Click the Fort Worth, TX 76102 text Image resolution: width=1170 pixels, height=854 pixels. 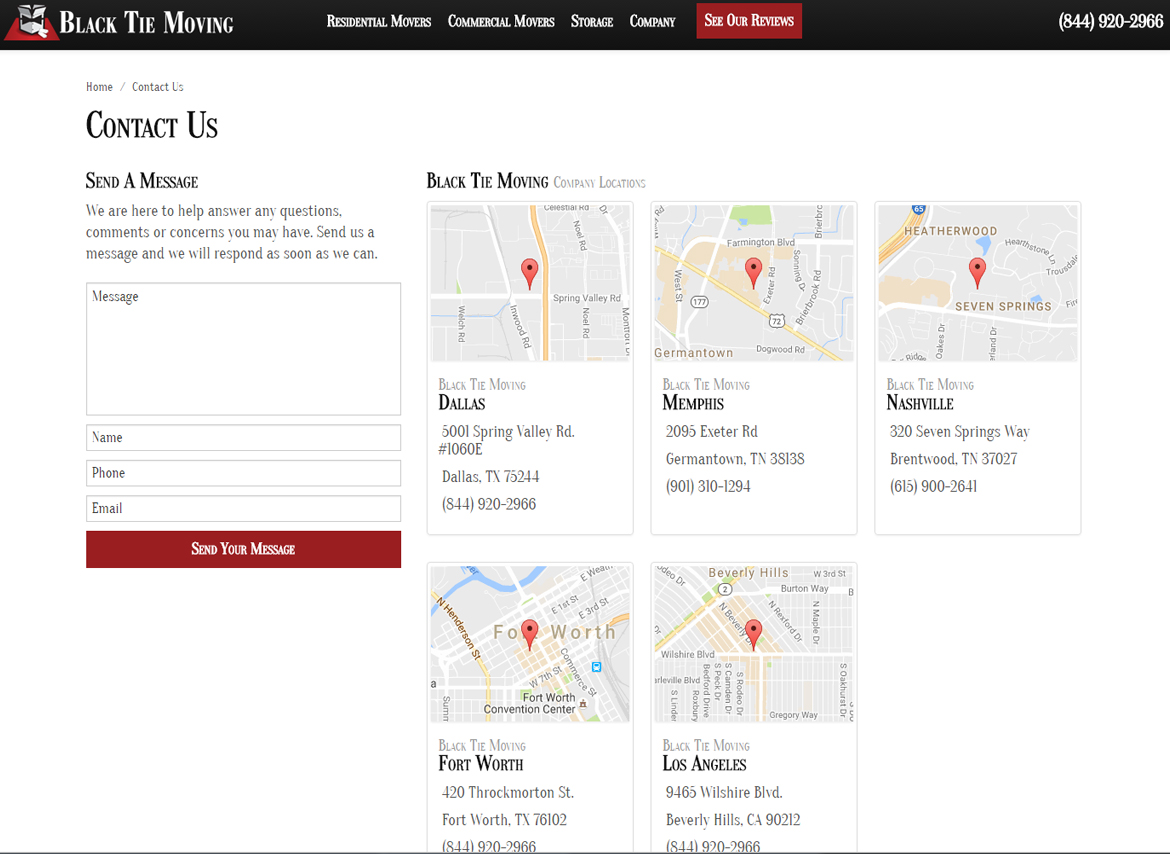504,820
